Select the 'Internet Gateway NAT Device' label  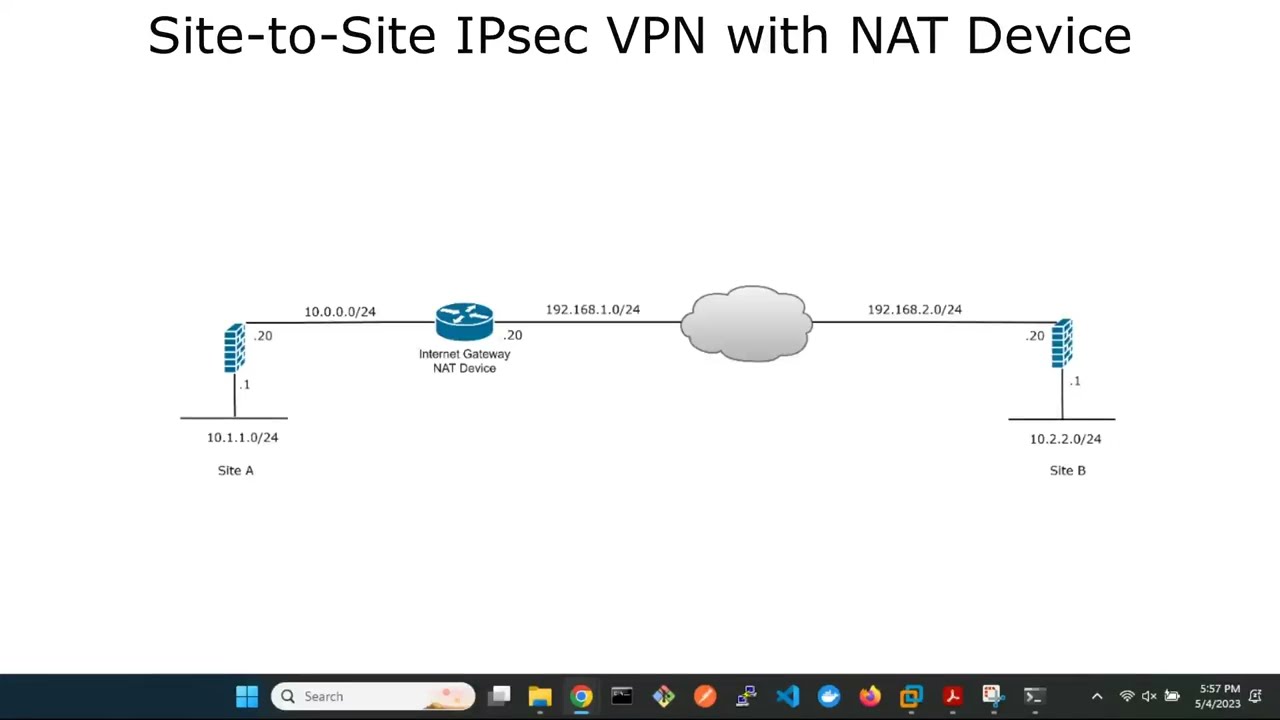pyautogui.click(x=464, y=361)
